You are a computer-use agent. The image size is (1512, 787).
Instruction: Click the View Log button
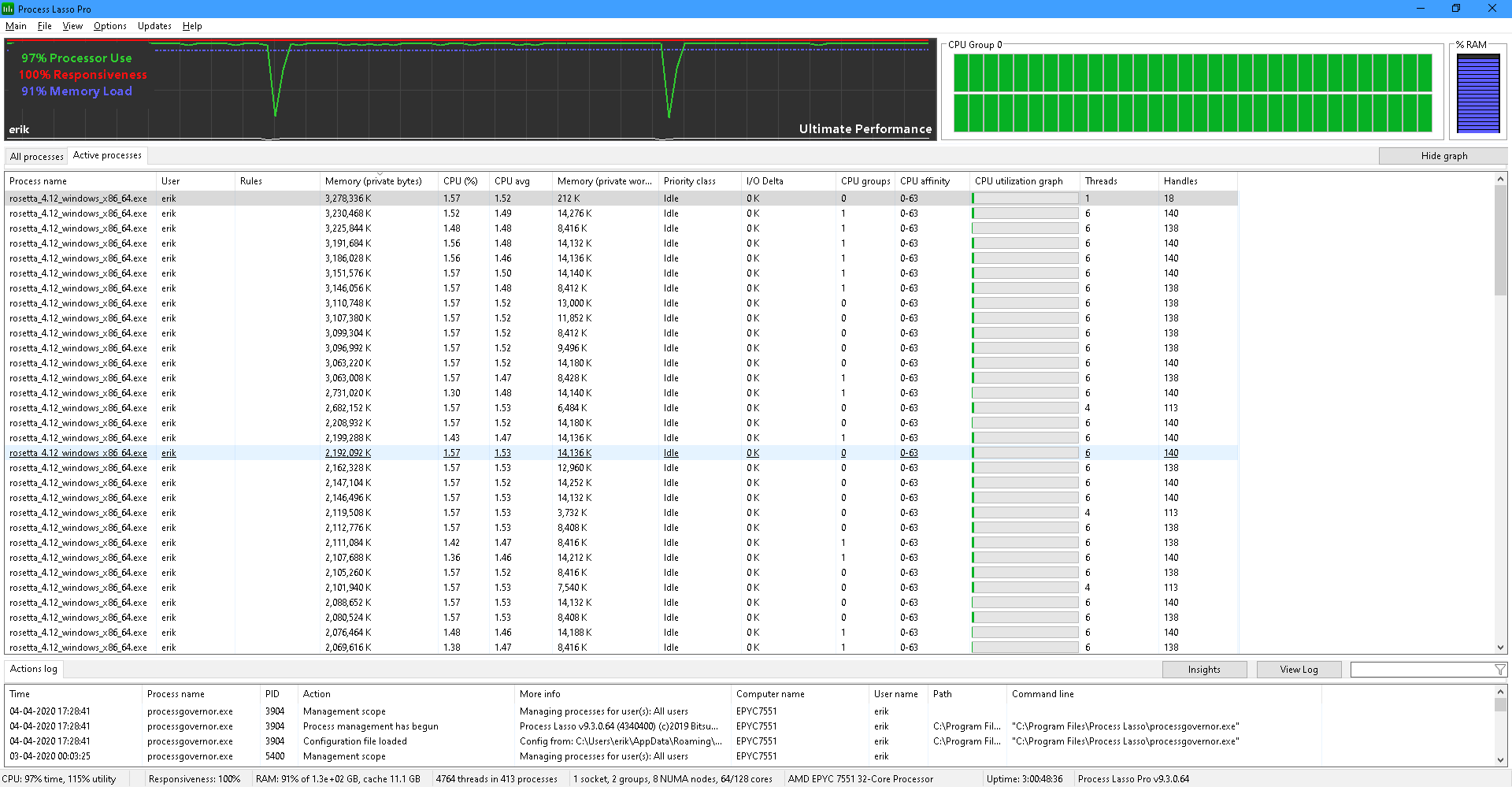[1299, 670]
